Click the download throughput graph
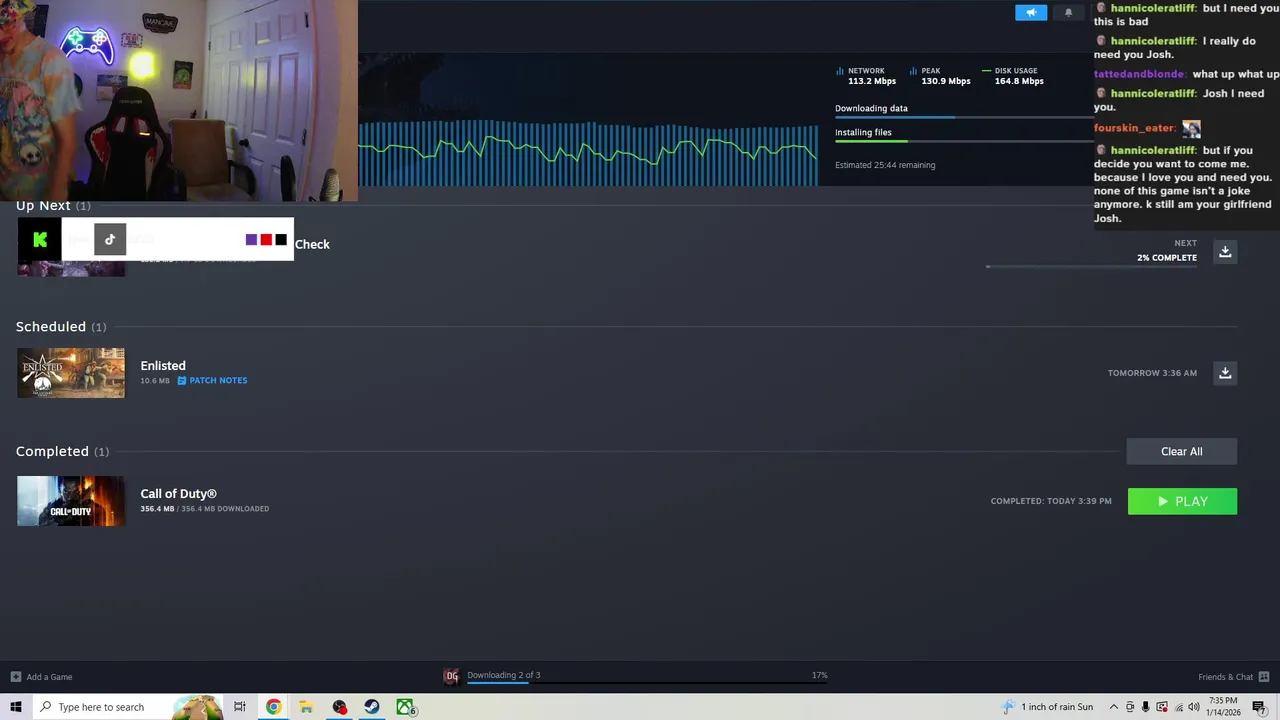 coord(588,153)
